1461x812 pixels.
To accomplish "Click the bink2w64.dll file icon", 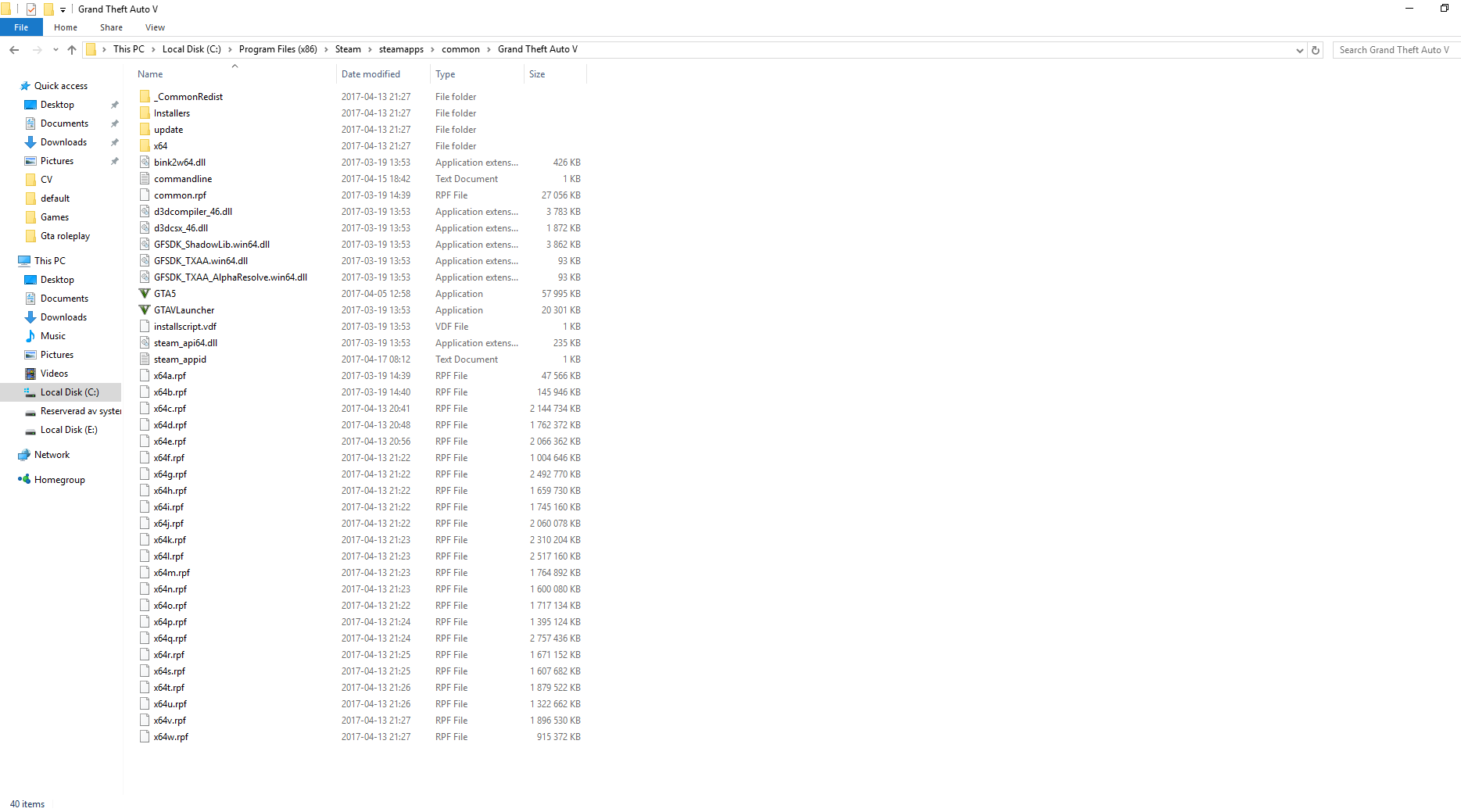I will 145,163.
